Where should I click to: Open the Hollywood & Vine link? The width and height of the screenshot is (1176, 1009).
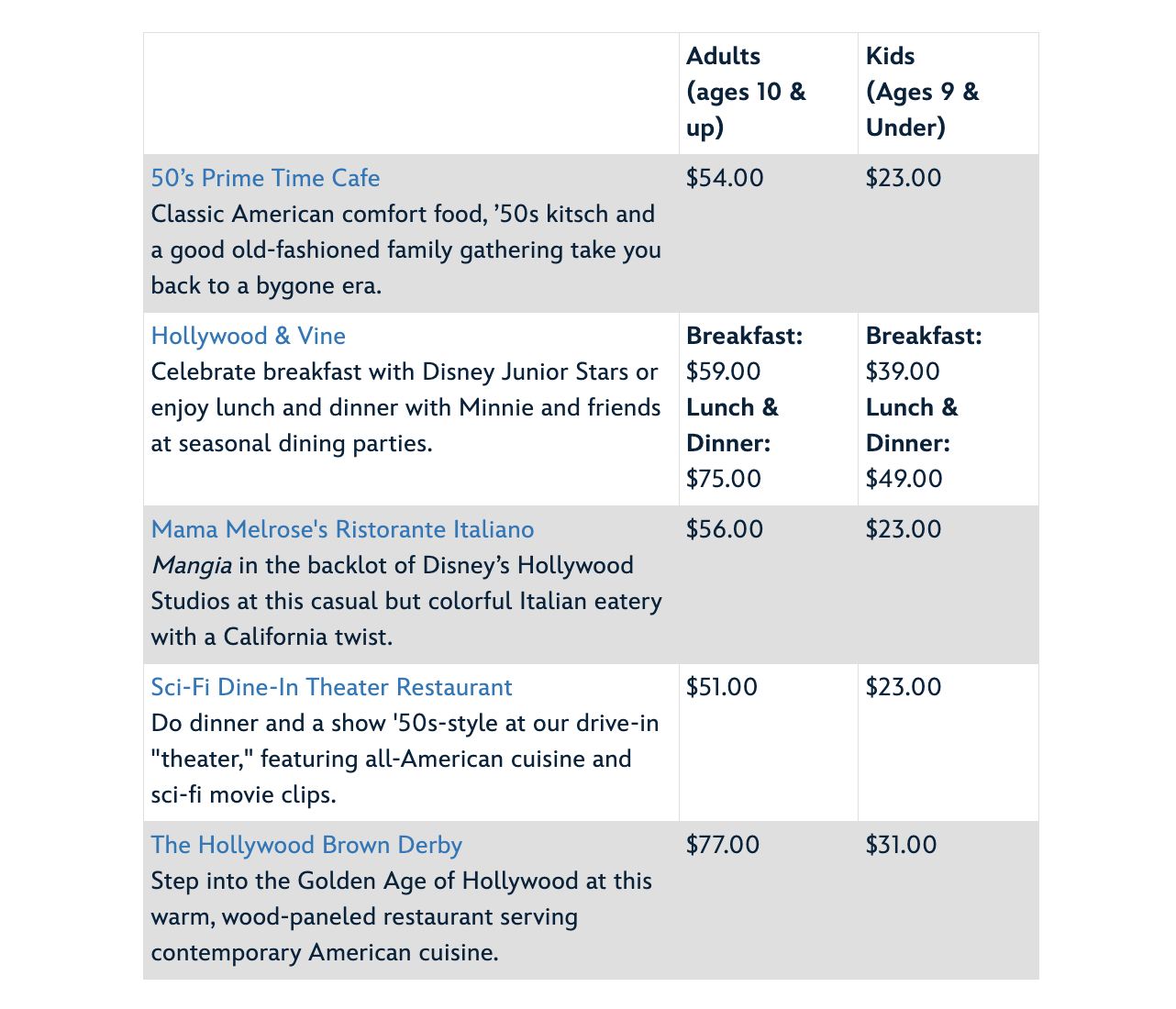click(x=248, y=336)
